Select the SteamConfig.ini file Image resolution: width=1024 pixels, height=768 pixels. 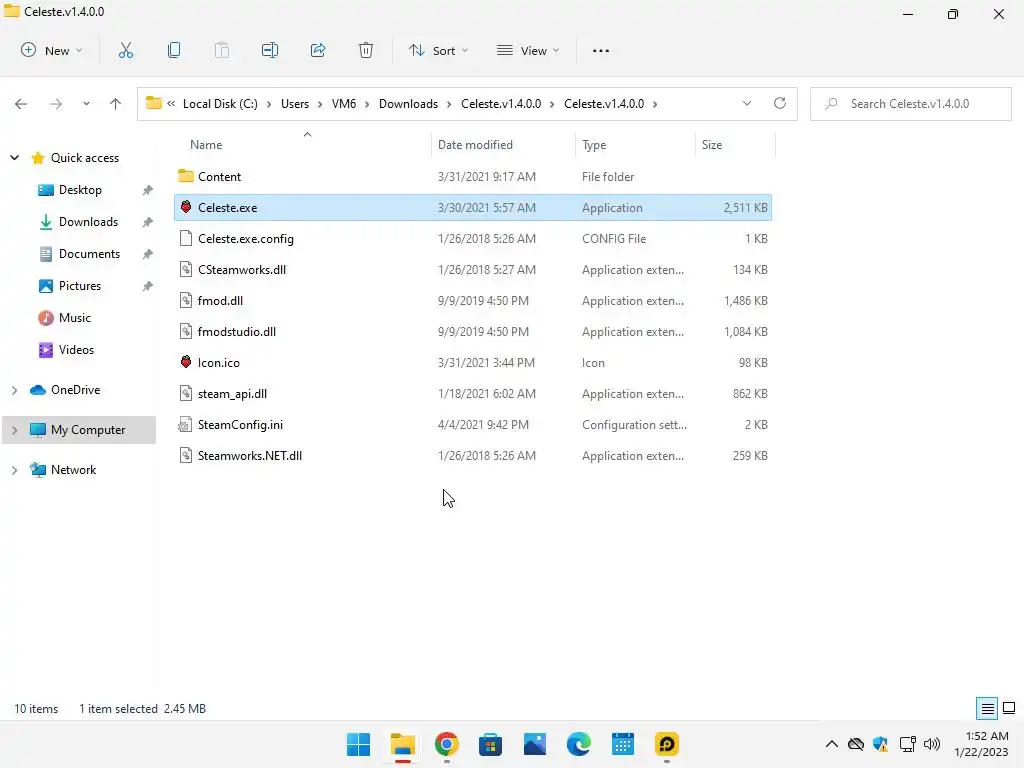(473, 424)
